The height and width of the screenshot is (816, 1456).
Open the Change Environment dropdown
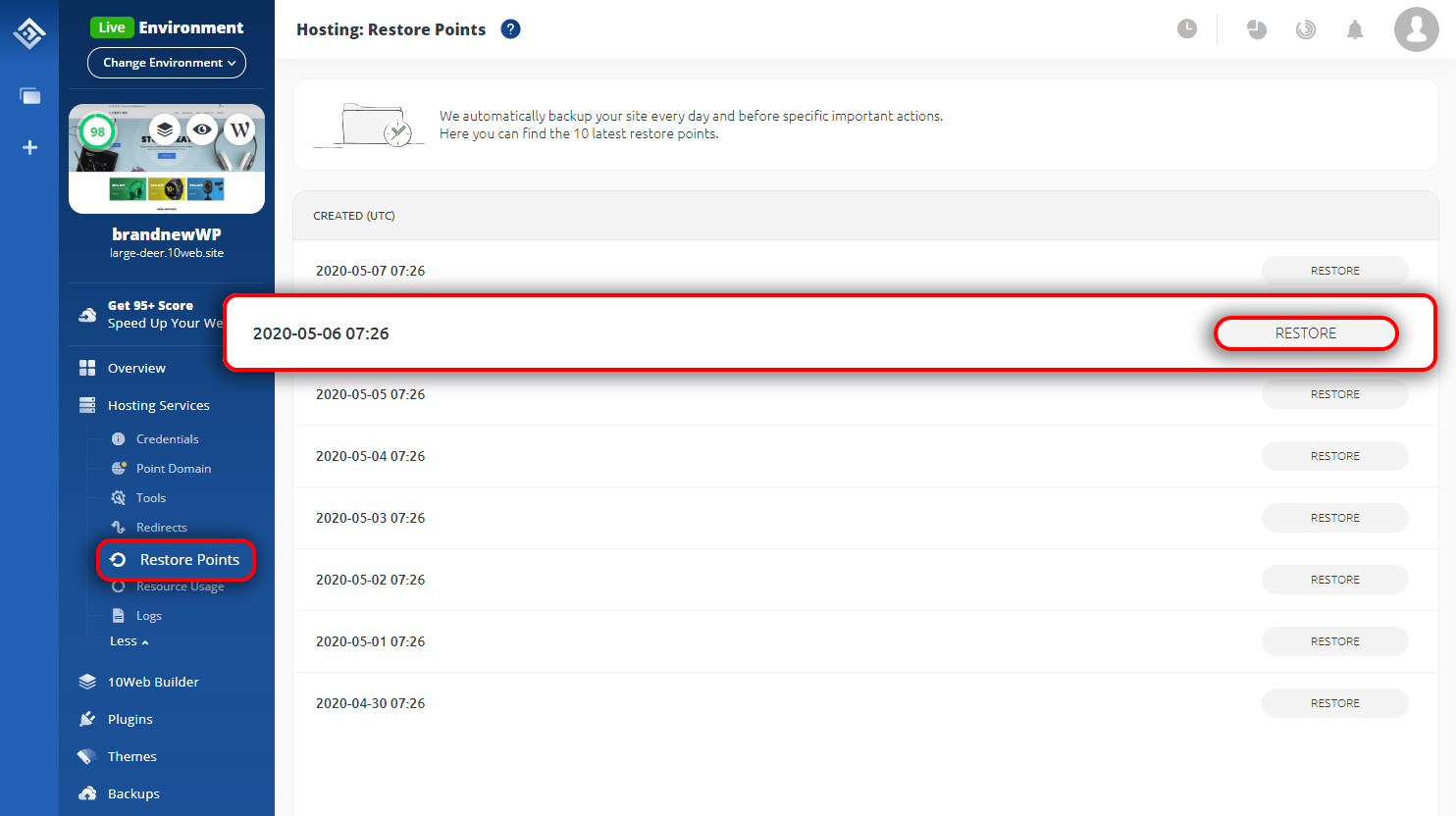click(x=167, y=63)
